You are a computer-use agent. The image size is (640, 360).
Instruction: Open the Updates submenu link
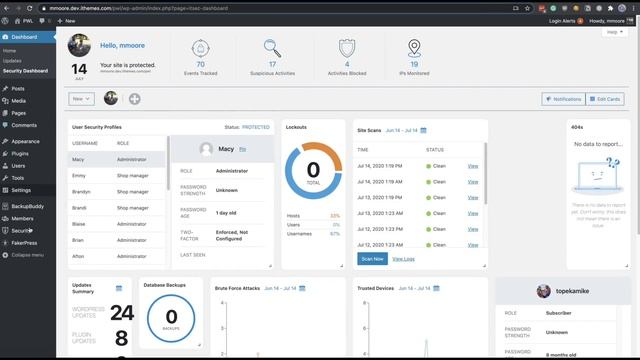(12, 61)
